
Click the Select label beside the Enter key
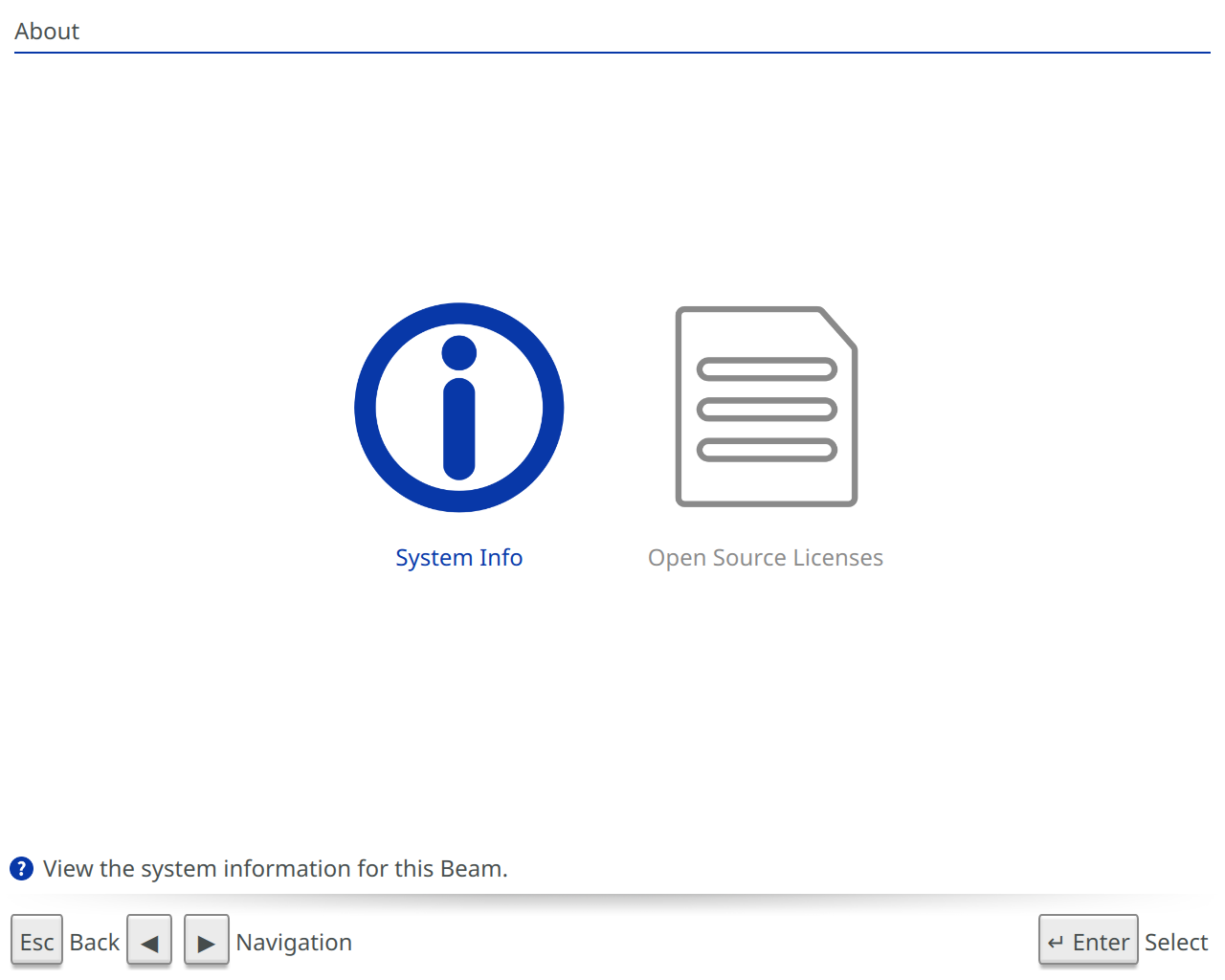(x=1176, y=943)
